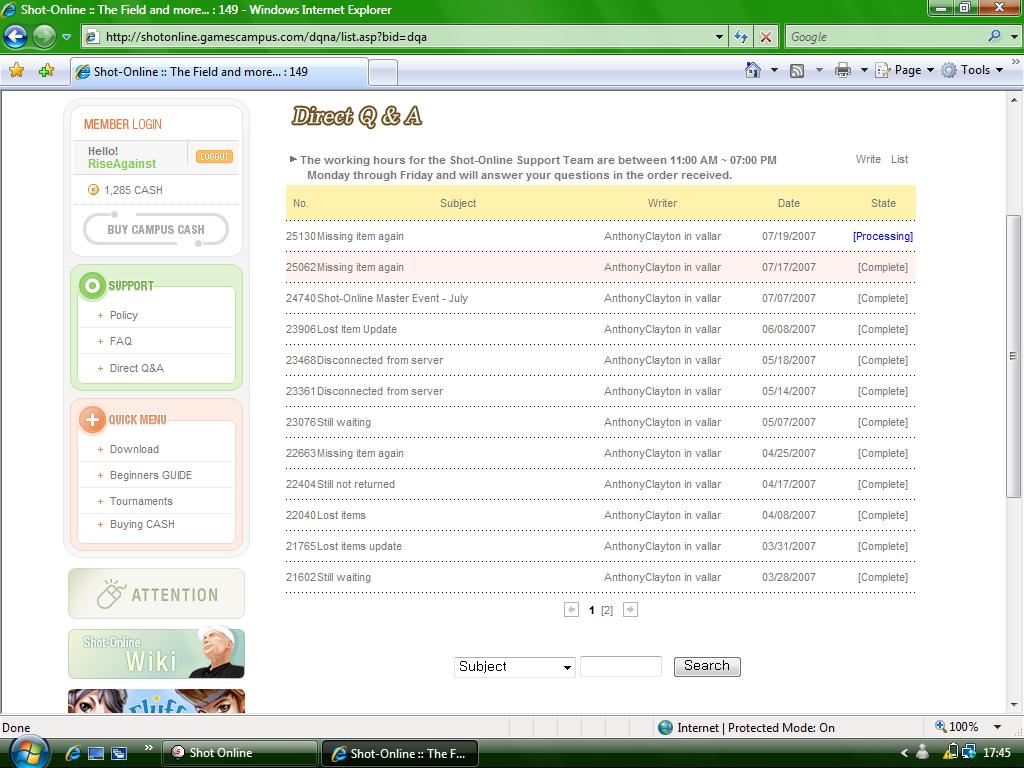Open the Direct Q&A support menu item
1024x768 pixels.
coord(136,368)
